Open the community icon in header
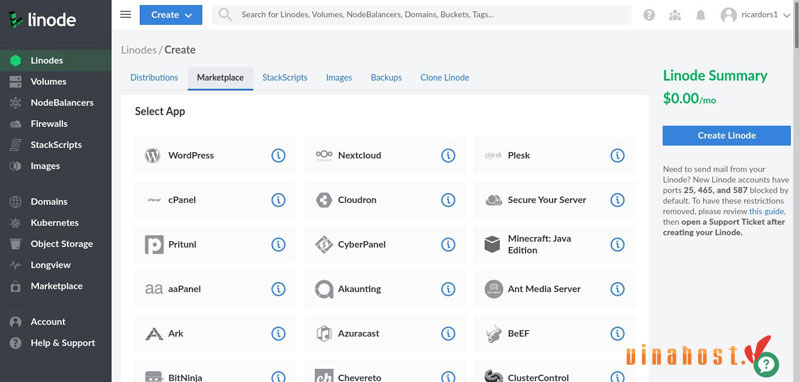 (675, 15)
